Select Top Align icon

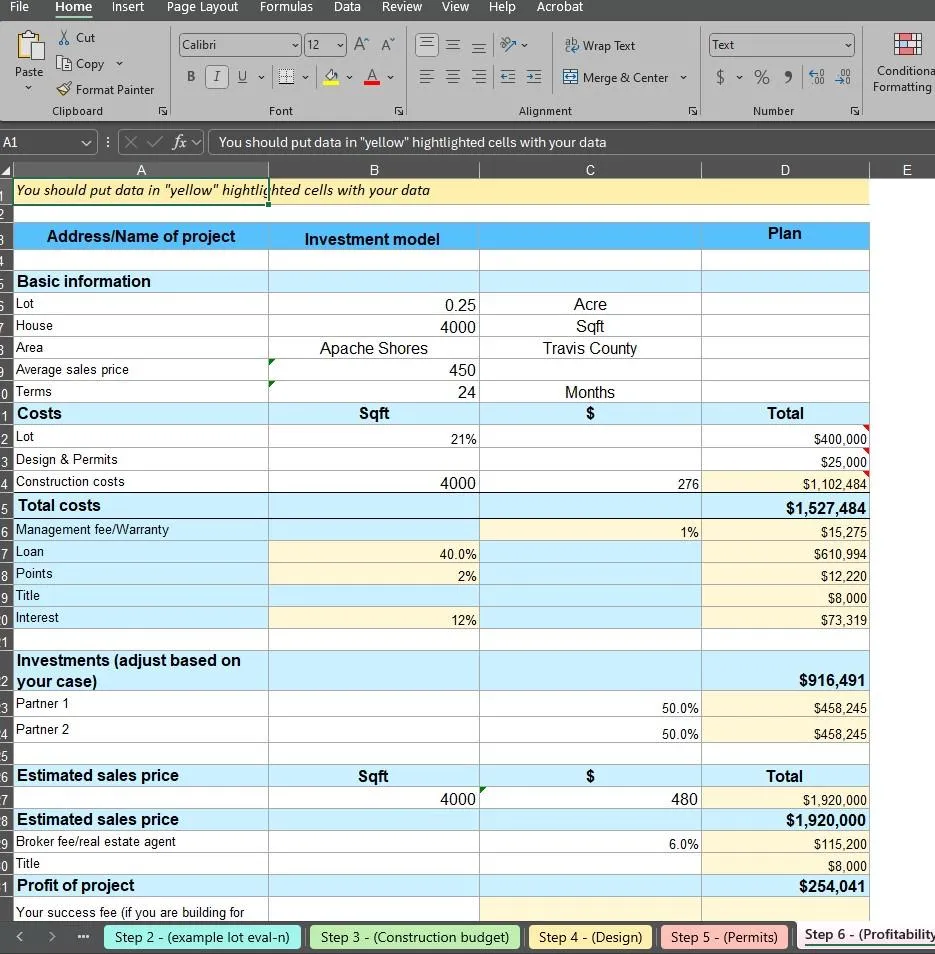(426, 44)
